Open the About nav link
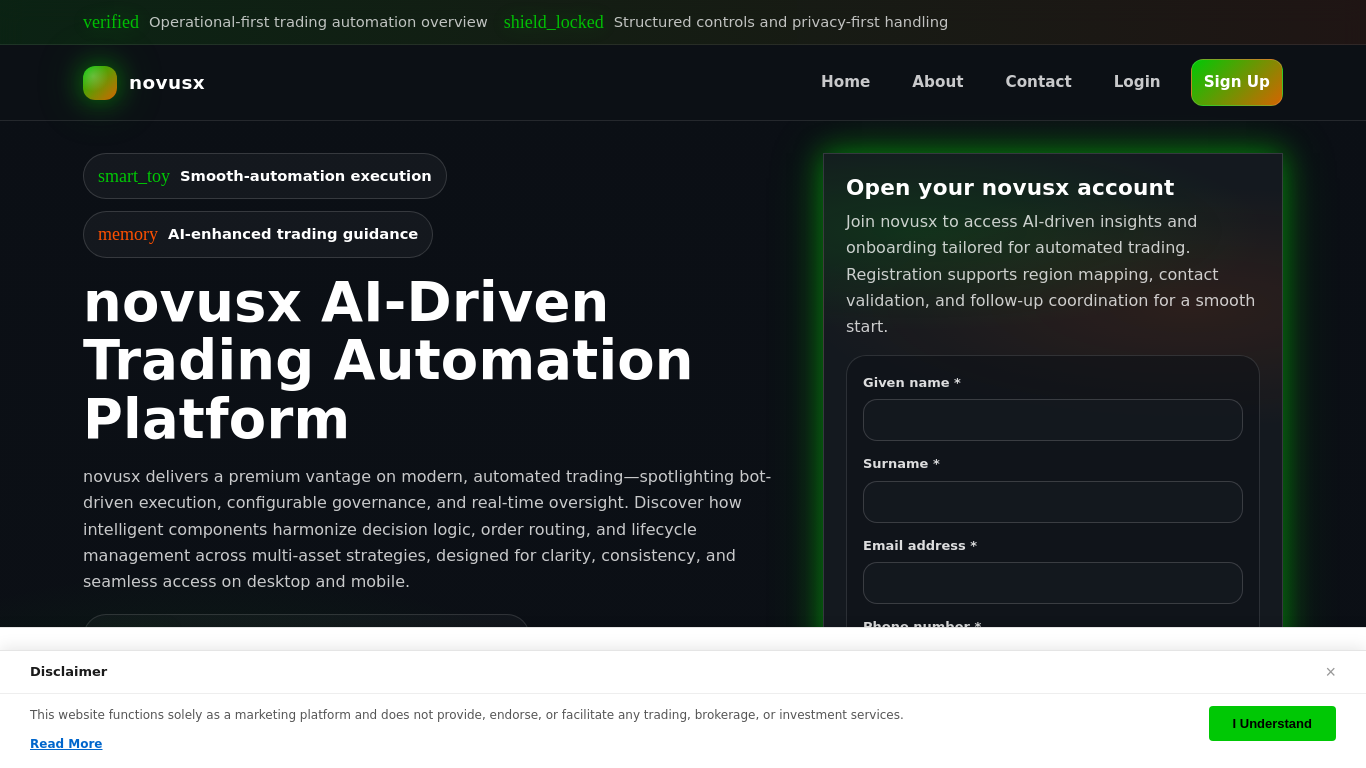 938,82
